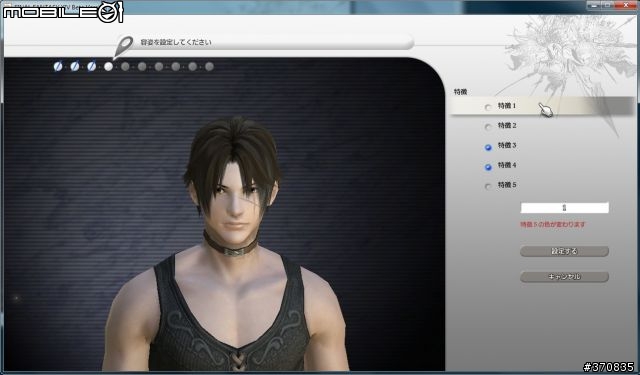This screenshot has width=640, height=375.
Task: Choose the 特徴 5 radio option
Action: click(x=488, y=186)
